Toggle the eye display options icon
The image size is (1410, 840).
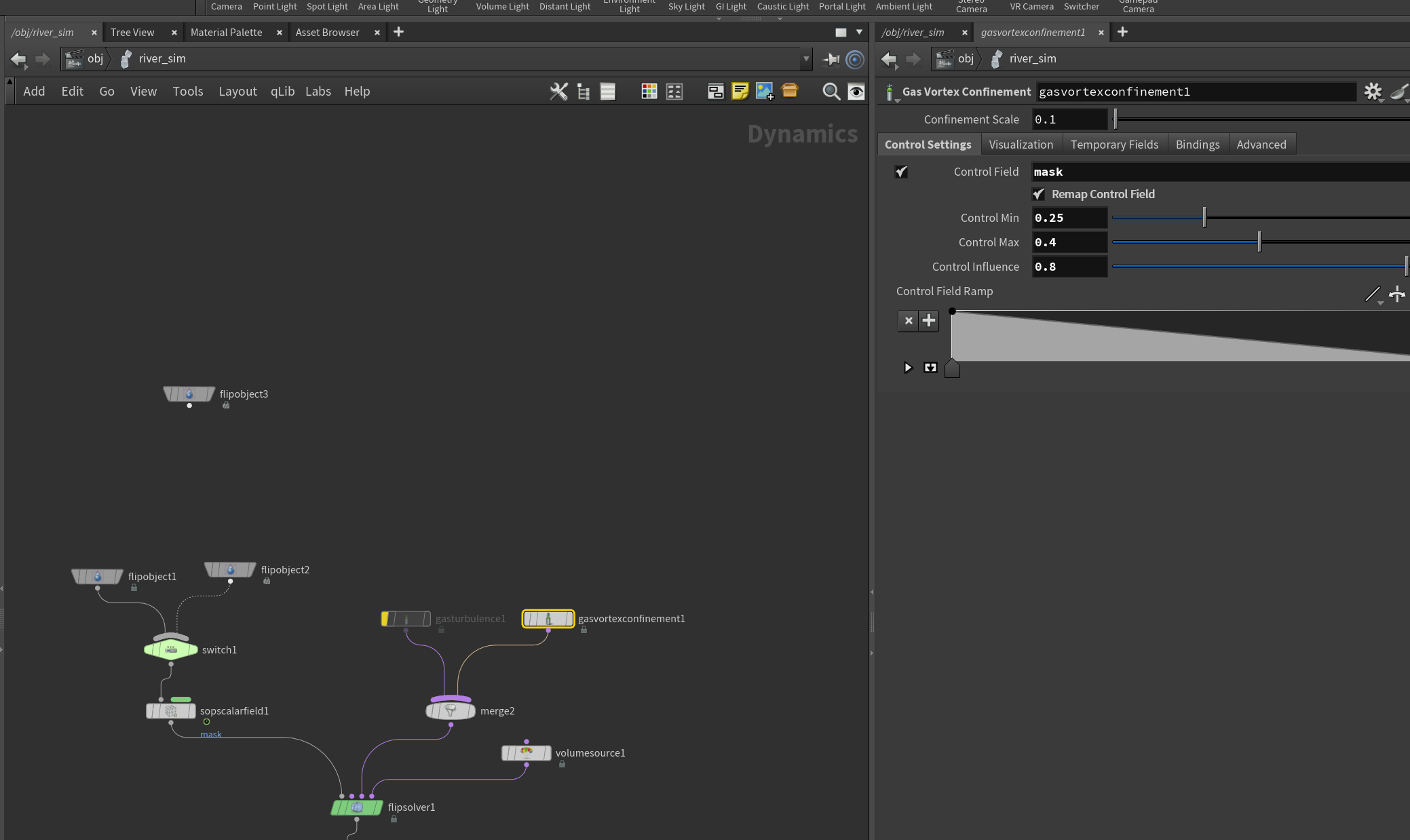pyautogui.click(x=856, y=92)
